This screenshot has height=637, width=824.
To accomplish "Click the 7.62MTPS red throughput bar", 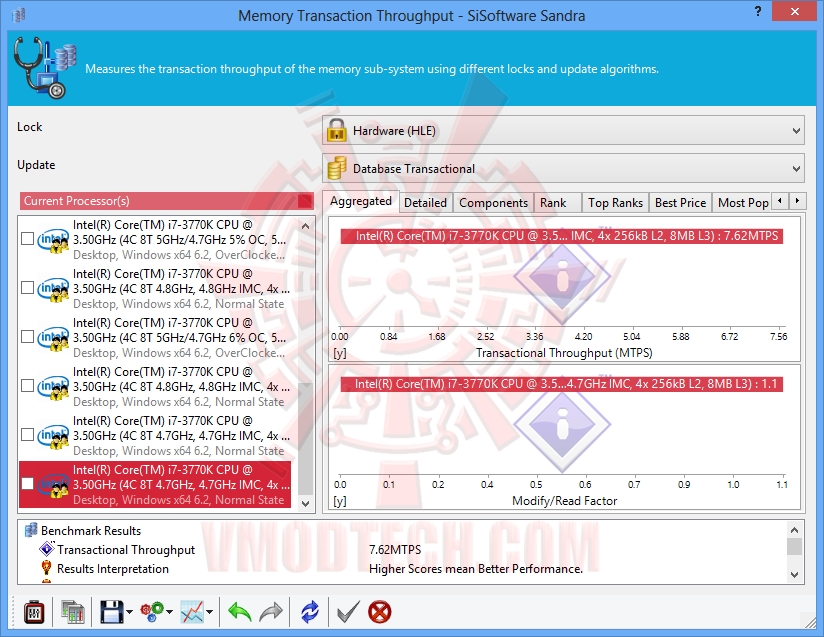I will 562,236.
